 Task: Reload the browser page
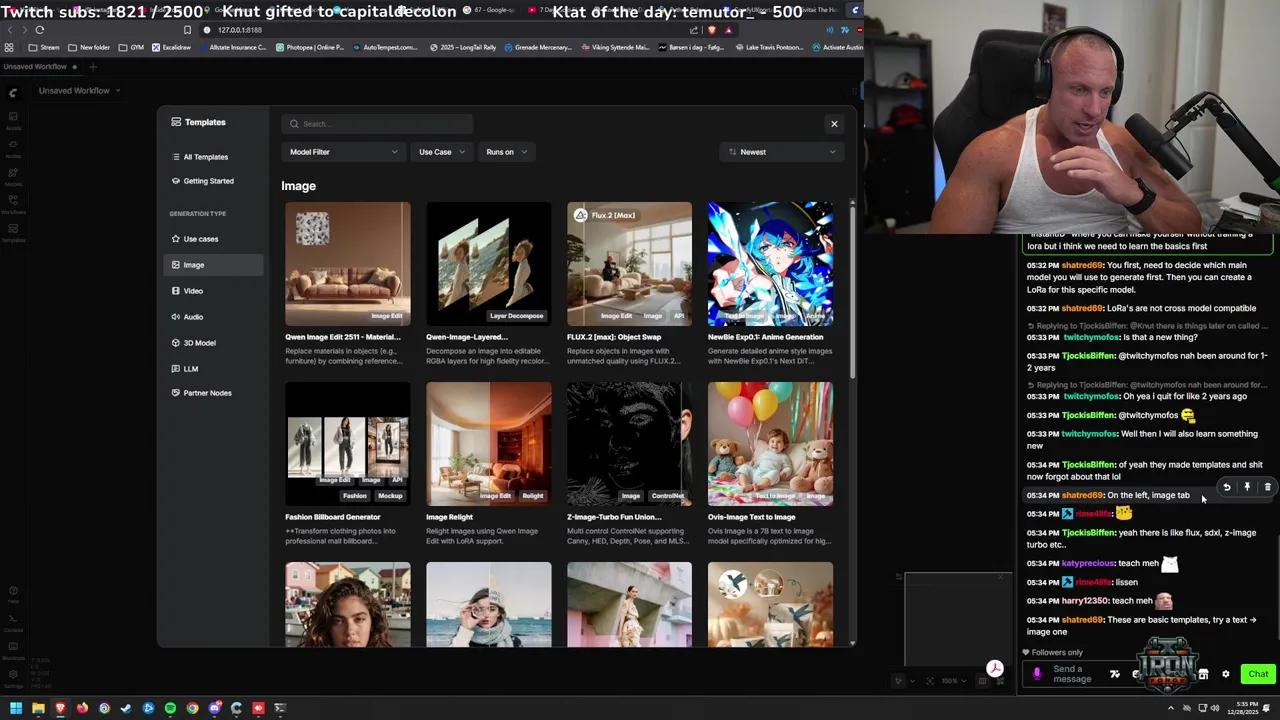40,30
